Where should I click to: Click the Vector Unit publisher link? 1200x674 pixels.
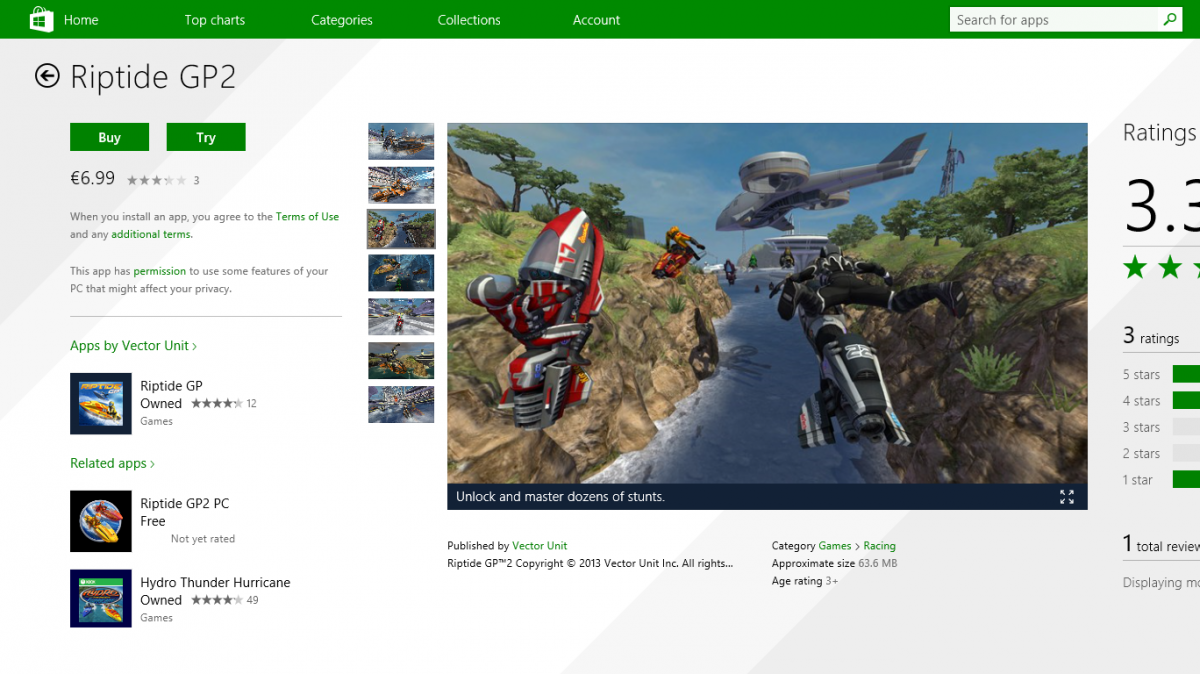539,546
